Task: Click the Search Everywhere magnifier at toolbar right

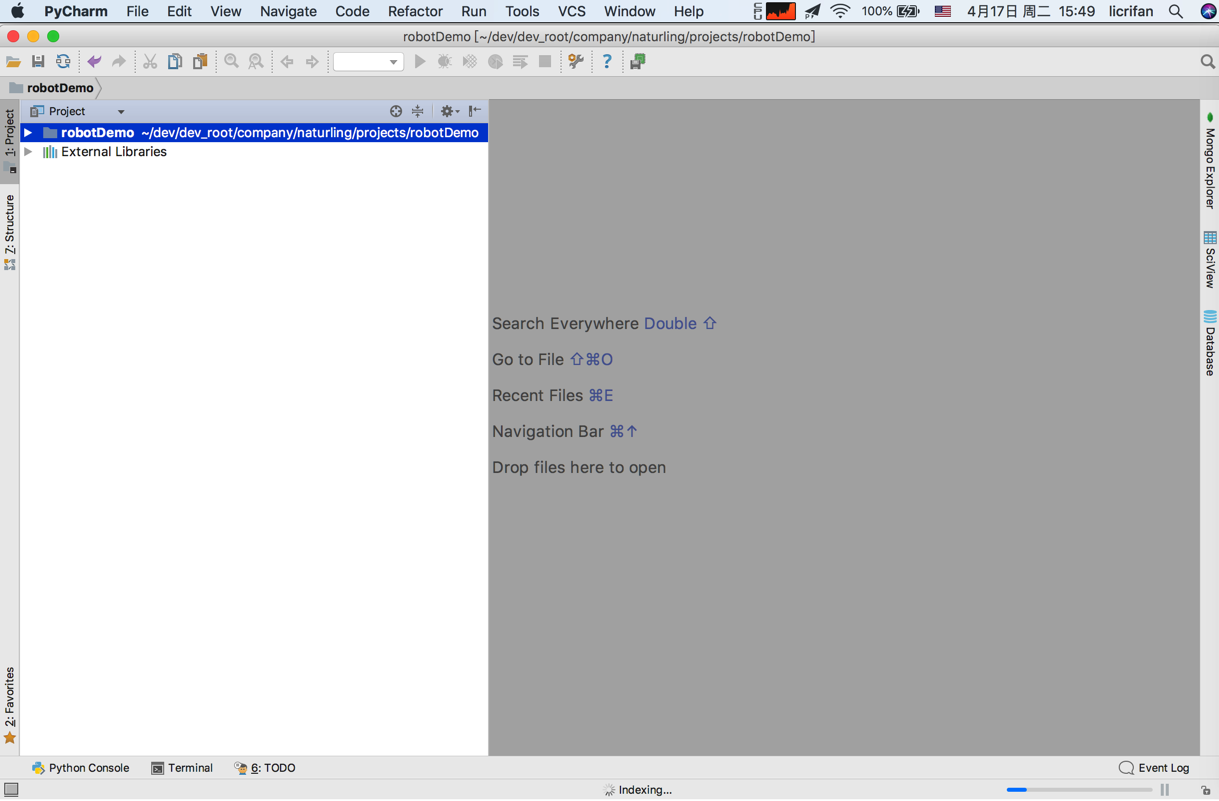Action: (1207, 62)
